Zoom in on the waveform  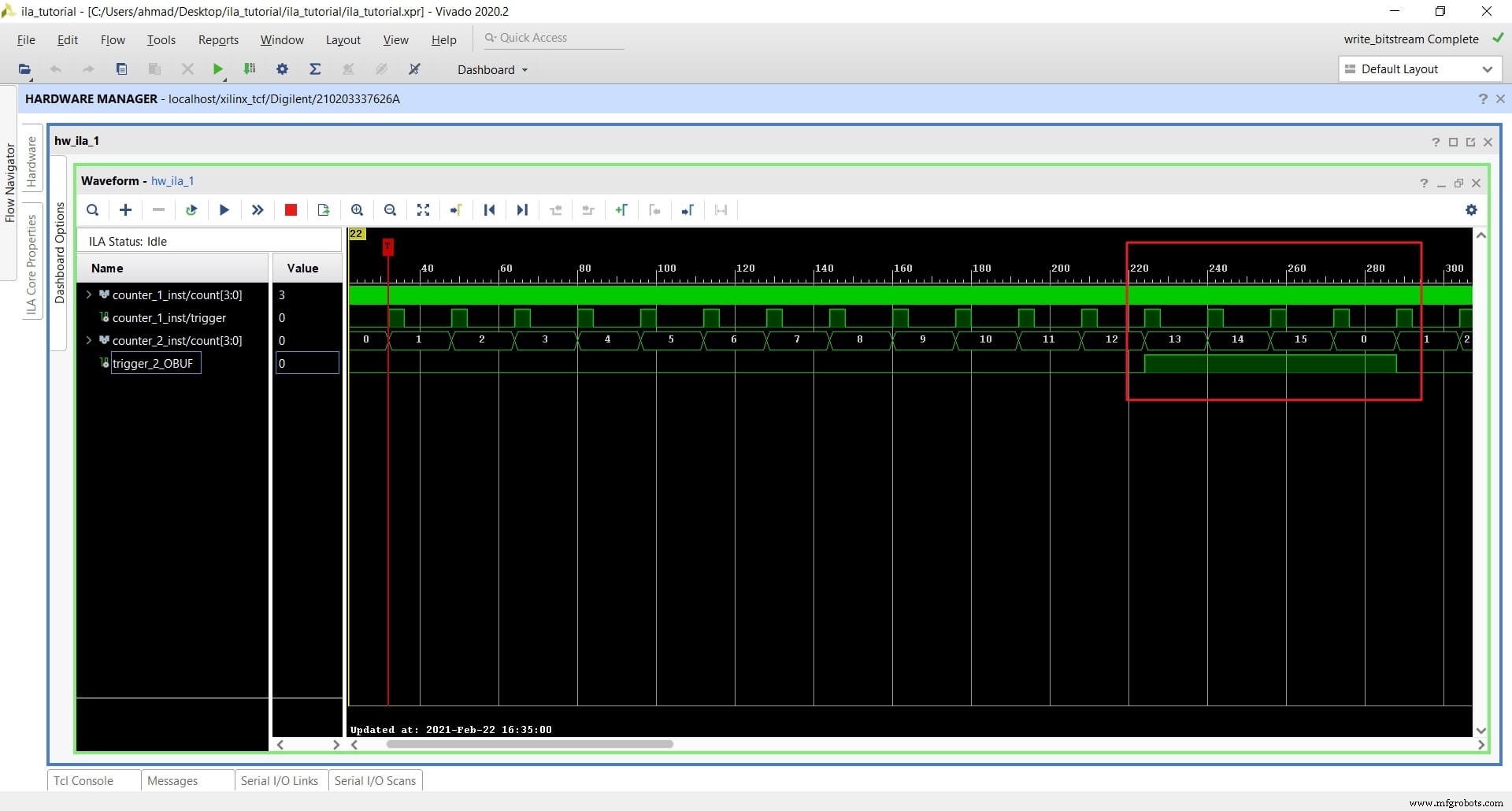click(357, 210)
